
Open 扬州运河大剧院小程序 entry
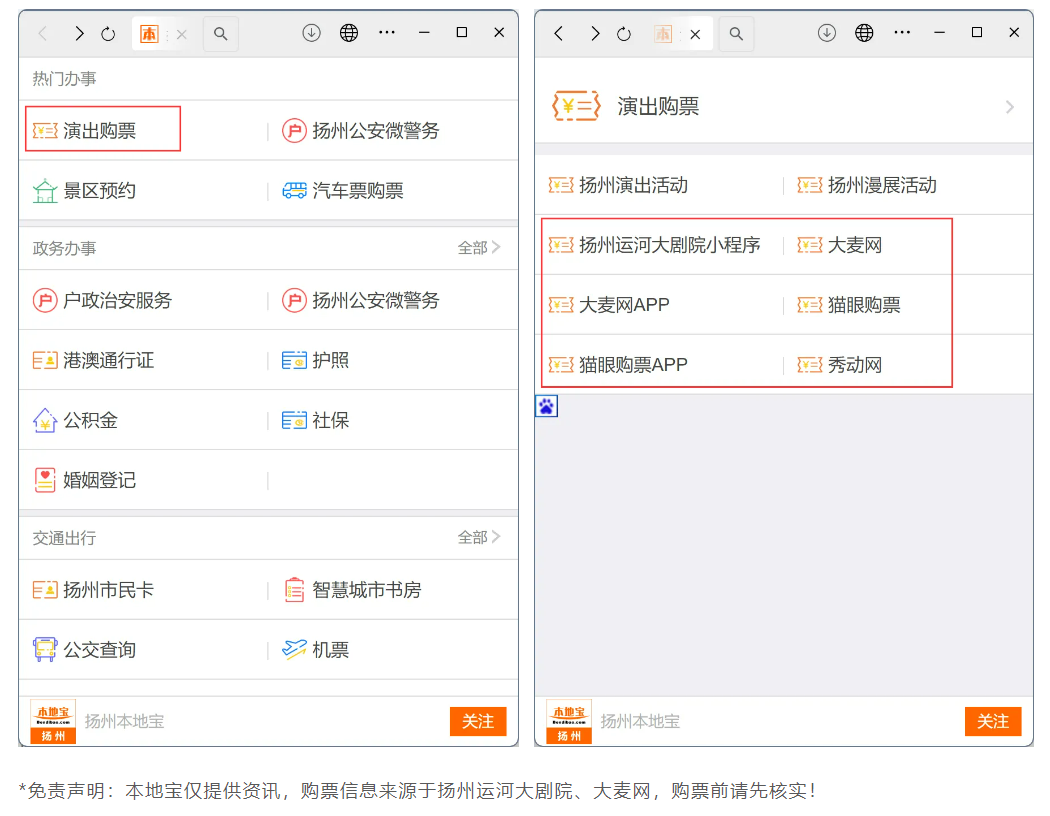point(654,245)
